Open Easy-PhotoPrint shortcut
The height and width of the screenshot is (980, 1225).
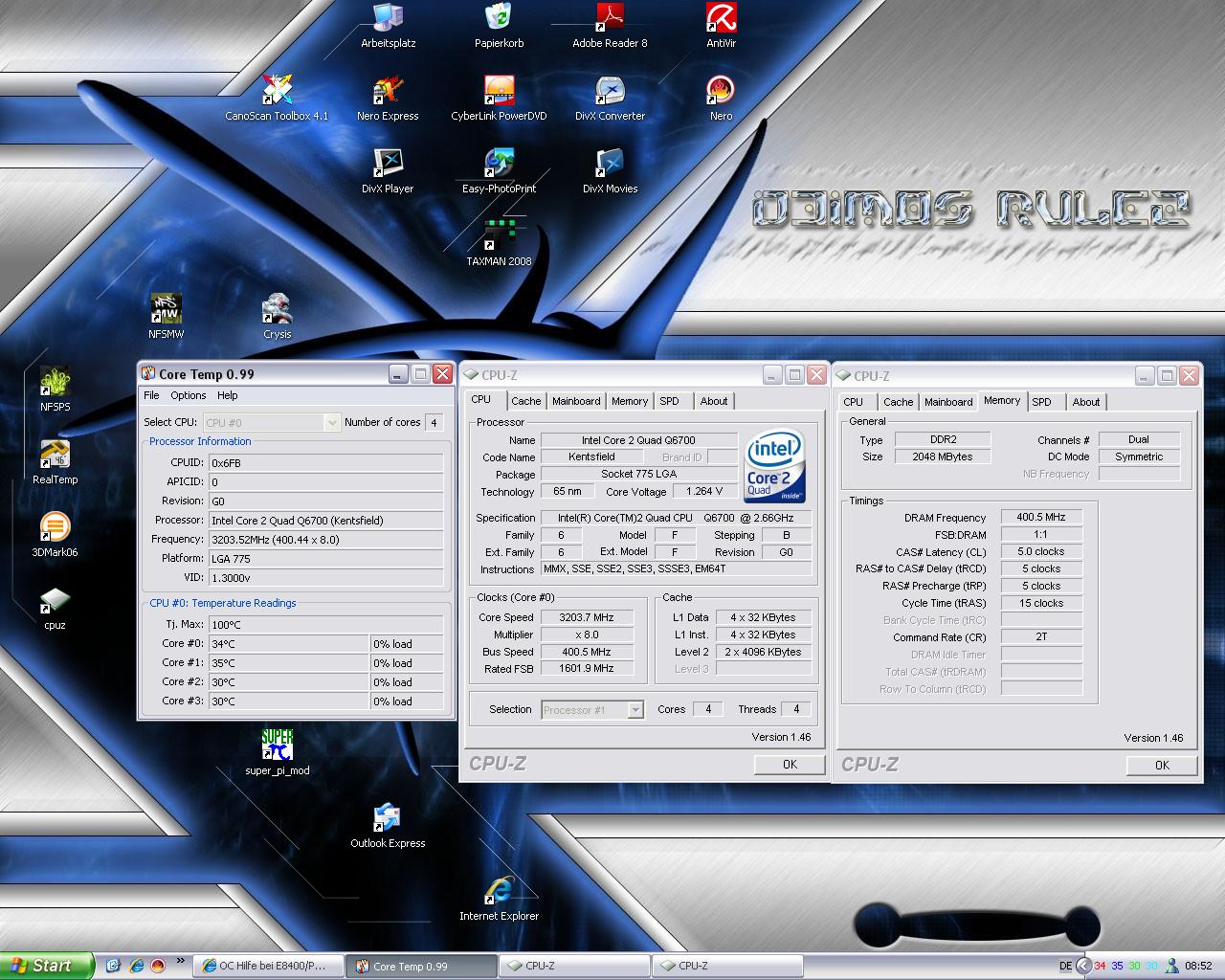point(499,171)
